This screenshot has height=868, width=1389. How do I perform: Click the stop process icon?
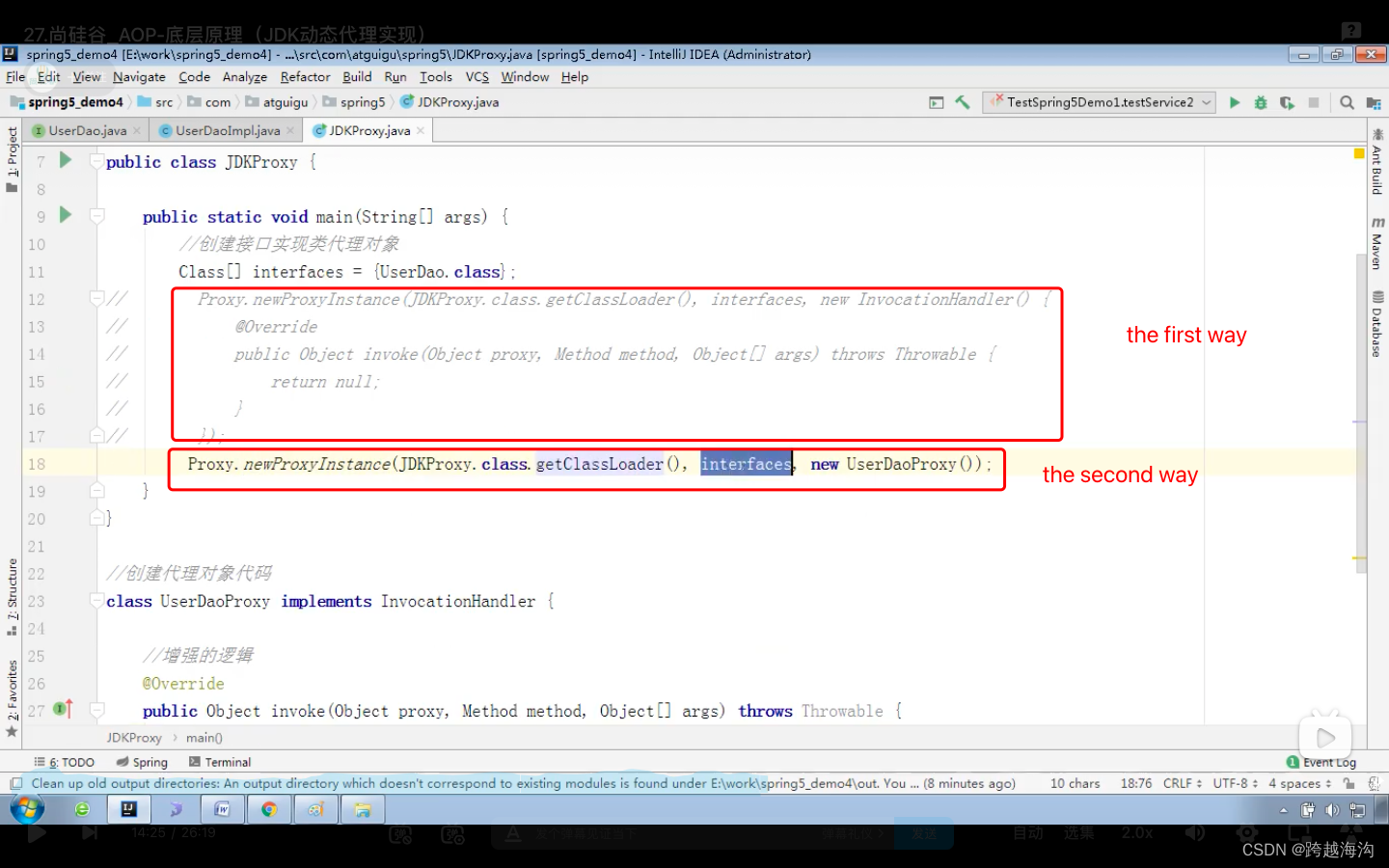[x=1313, y=102]
